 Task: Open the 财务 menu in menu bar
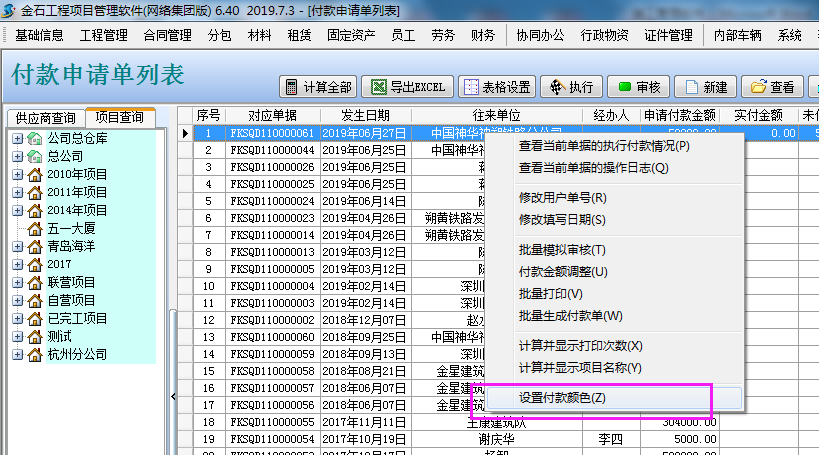point(482,35)
